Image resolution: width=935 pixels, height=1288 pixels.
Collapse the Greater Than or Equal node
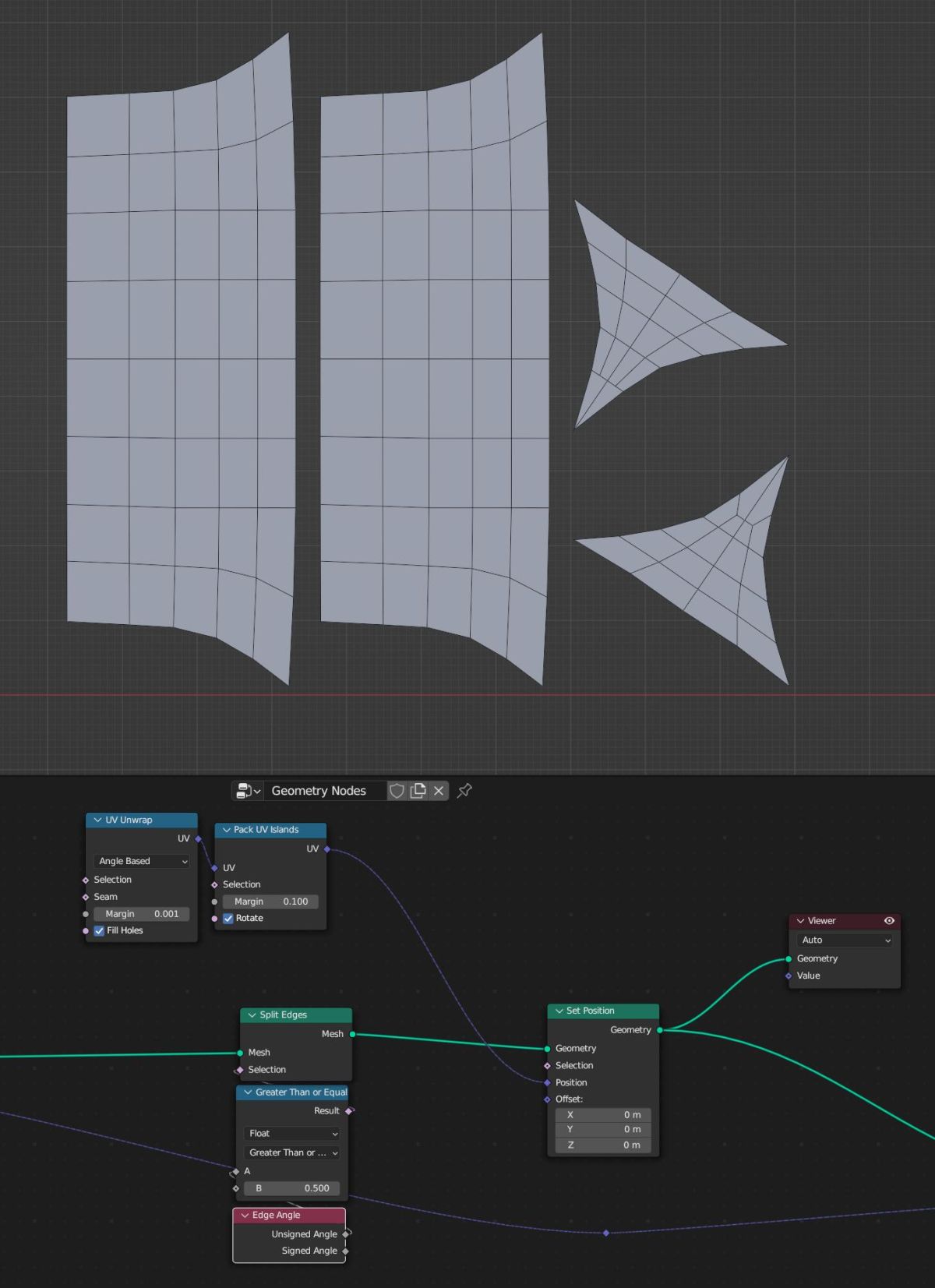click(x=249, y=1092)
